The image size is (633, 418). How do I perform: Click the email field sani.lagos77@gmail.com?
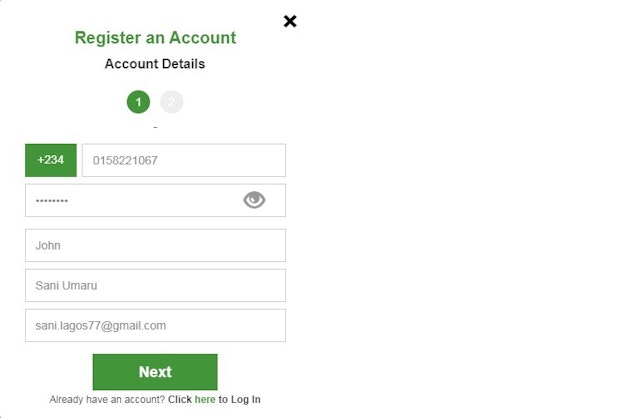pyautogui.click(x=155, y=325)
